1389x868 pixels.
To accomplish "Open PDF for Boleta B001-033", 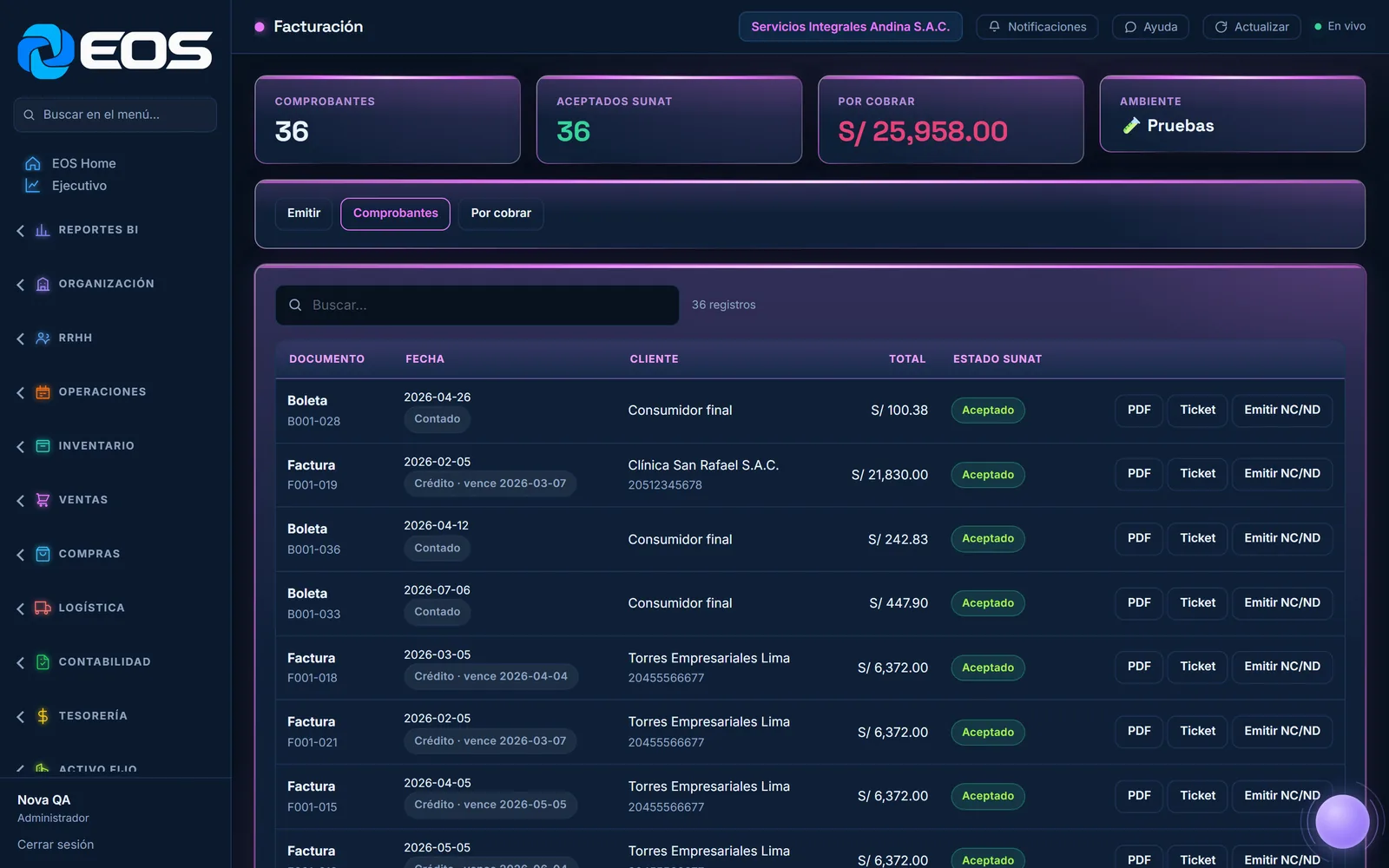I will click(x=1138, y=602).
